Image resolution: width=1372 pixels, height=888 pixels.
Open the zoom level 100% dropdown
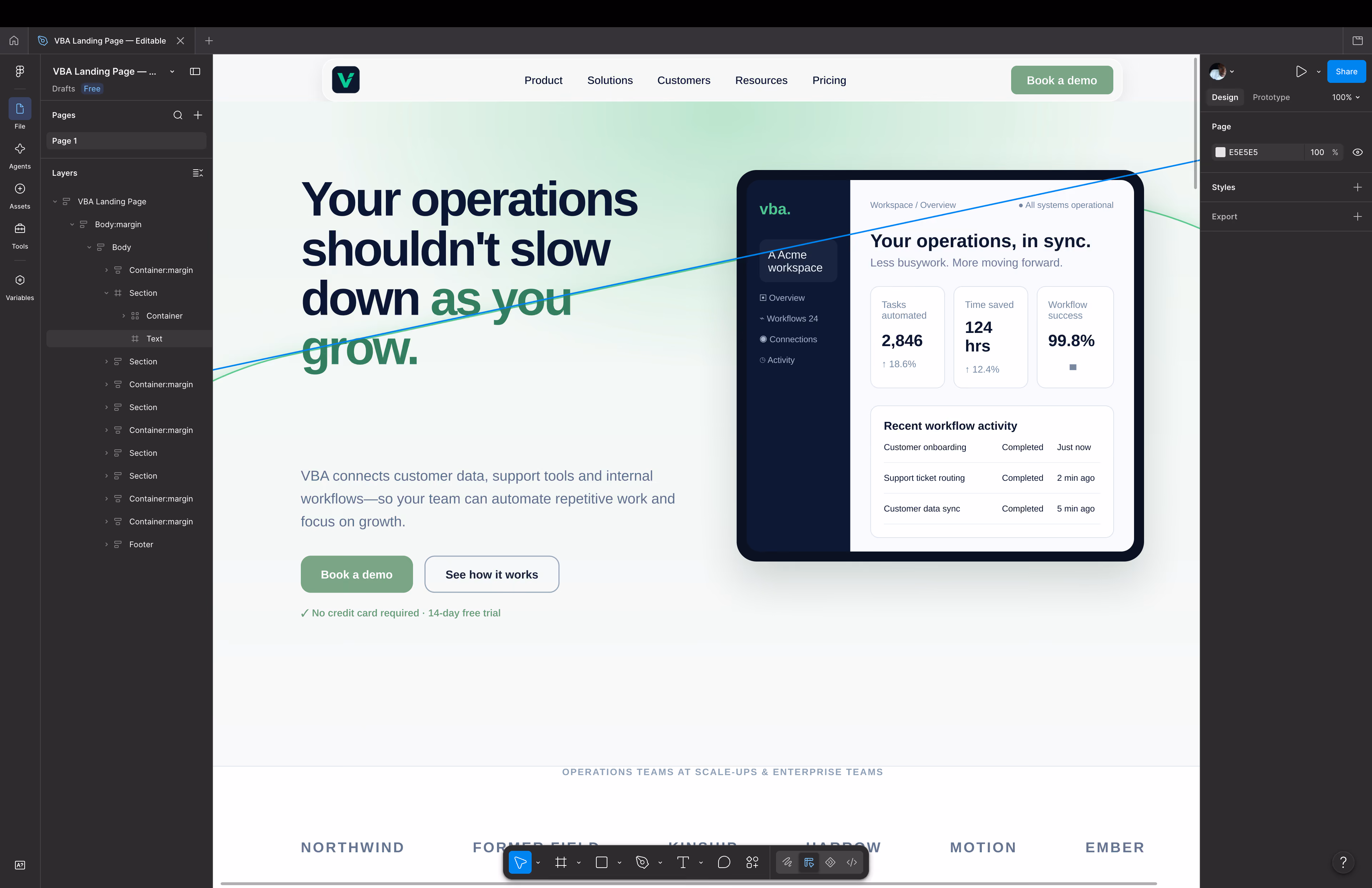coord(1346,98)
